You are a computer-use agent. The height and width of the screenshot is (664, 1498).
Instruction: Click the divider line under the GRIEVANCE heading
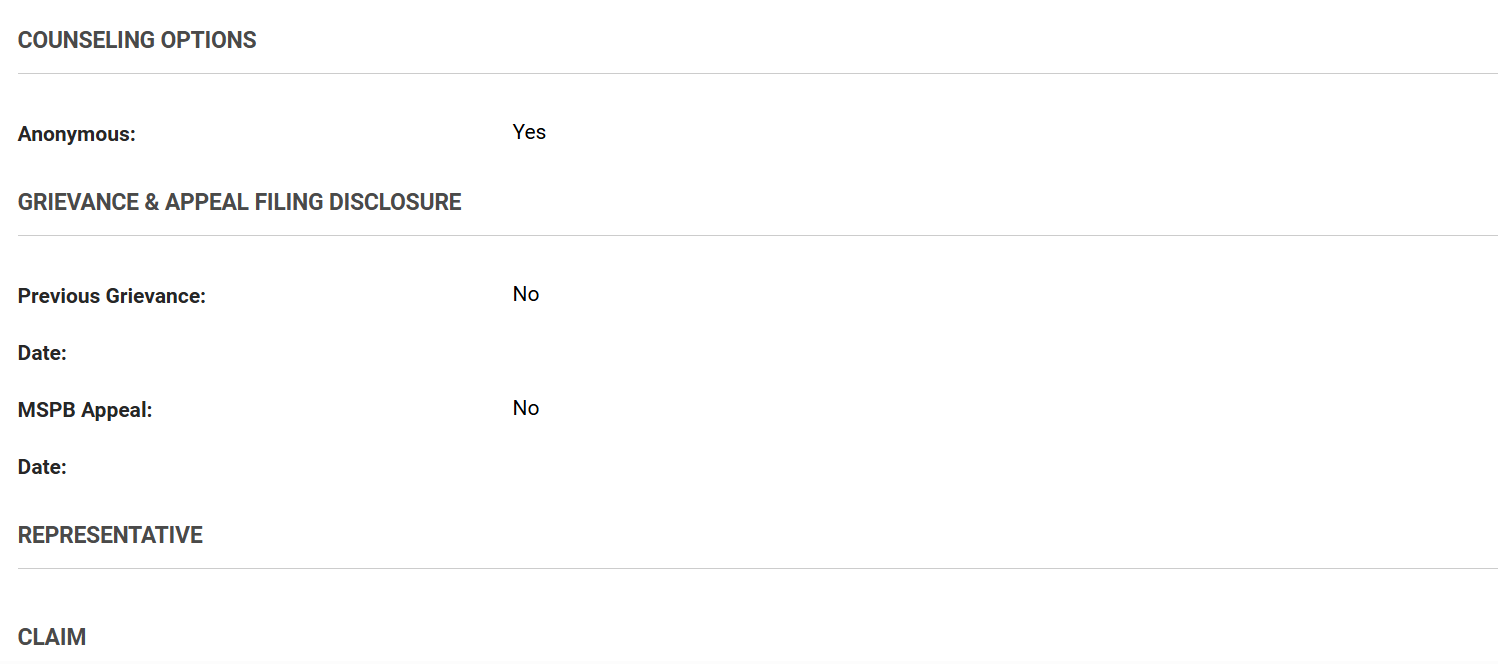point(757,236)
